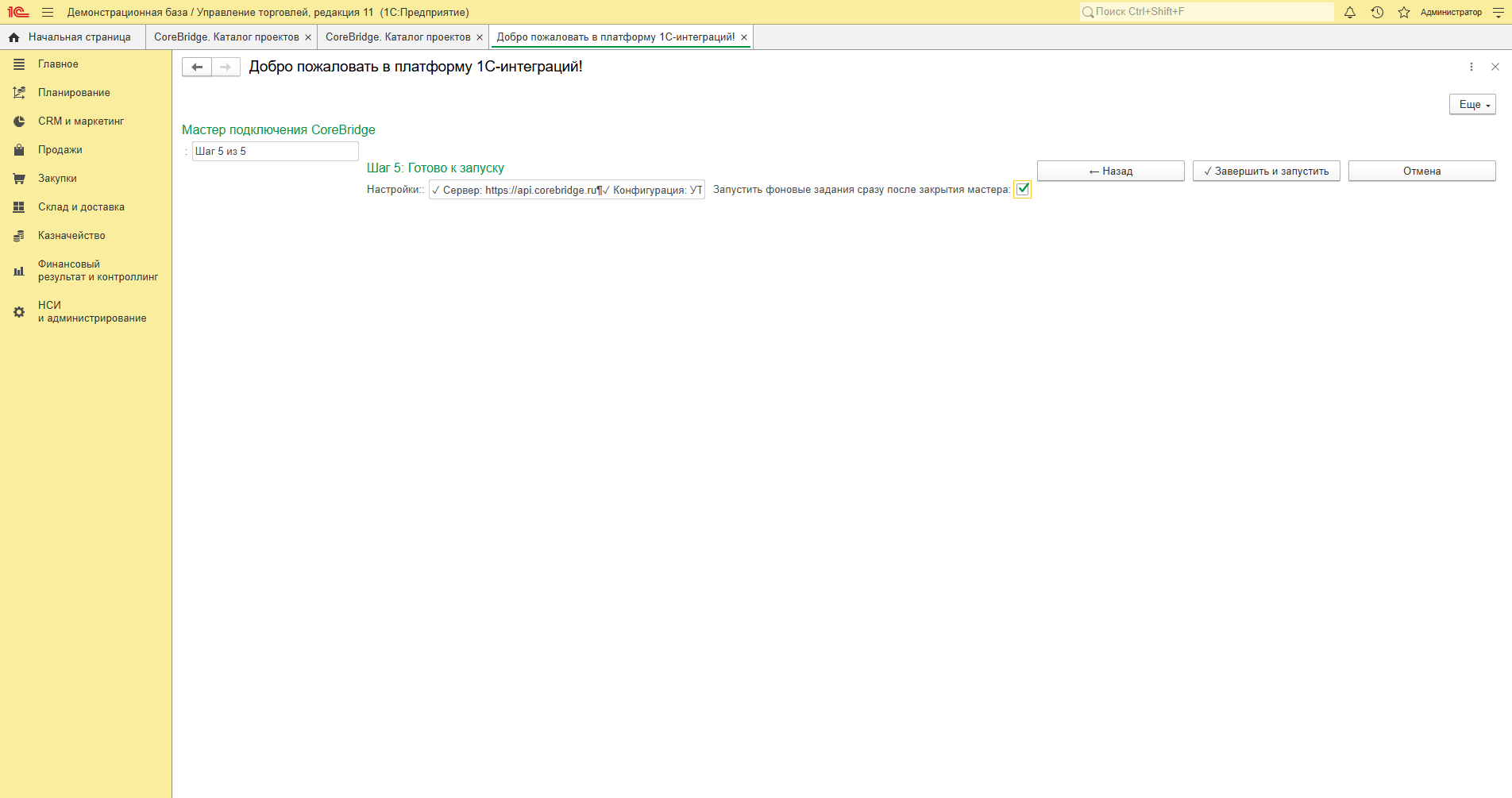Screen dimensions: 1512x798
Task: Click the Назад button
Action: pos(1110,171)
